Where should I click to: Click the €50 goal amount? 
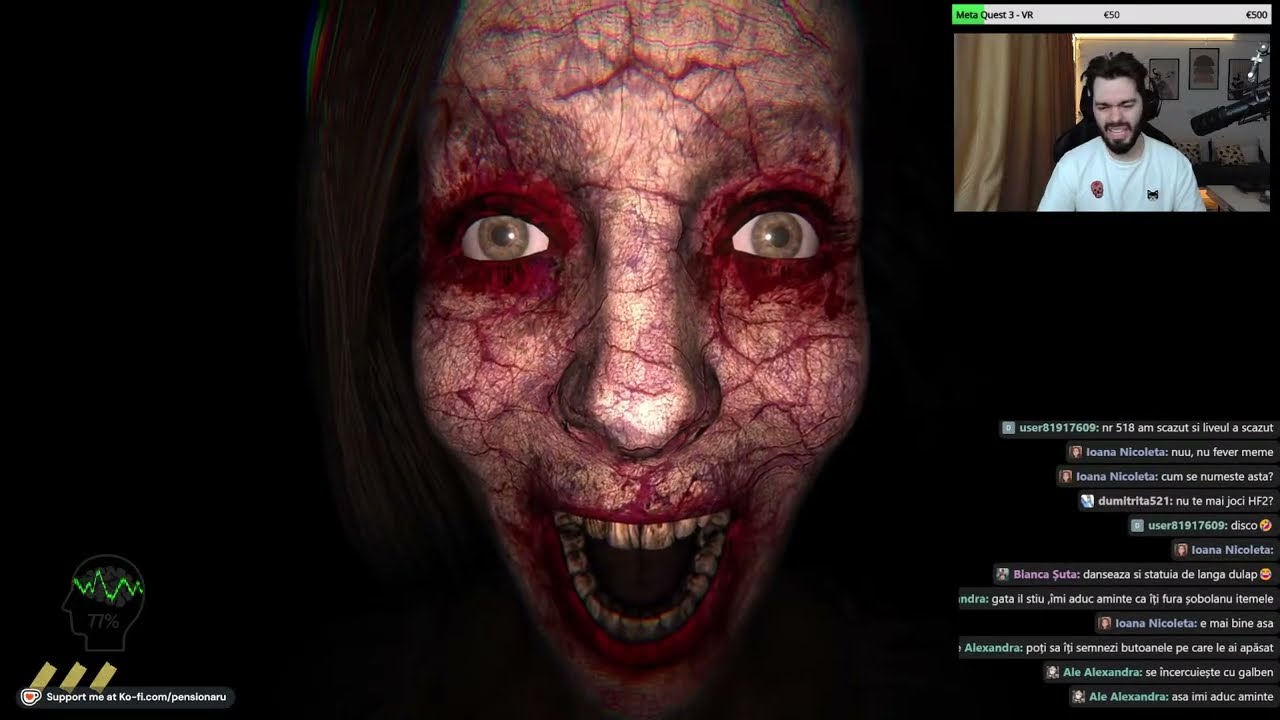[1111, 15]
